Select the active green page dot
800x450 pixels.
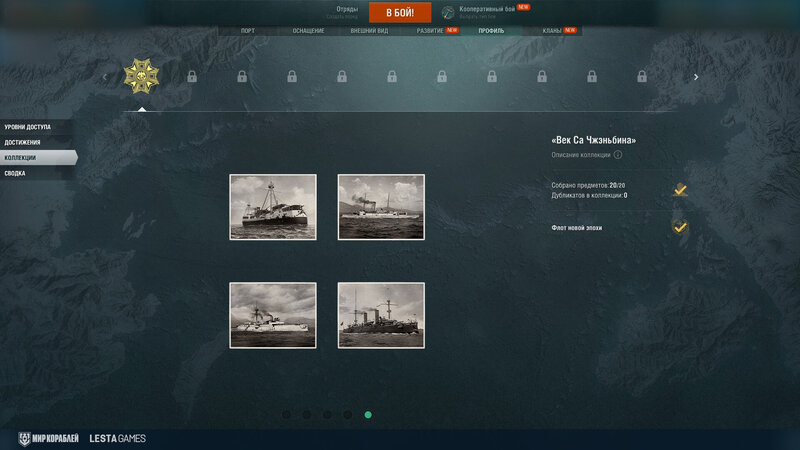point(368,415)
